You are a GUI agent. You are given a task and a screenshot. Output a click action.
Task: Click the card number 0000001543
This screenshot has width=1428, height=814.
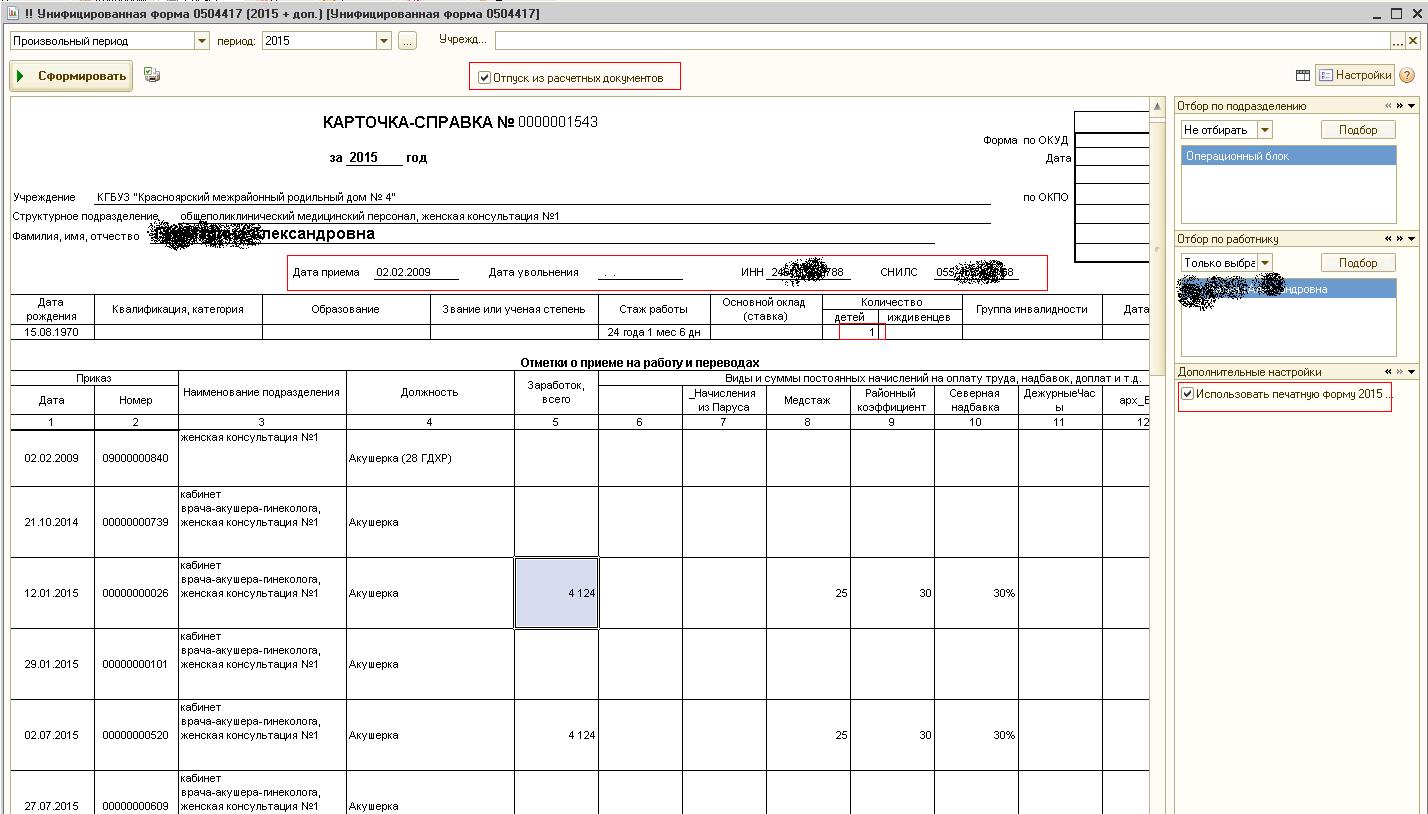tap(558, 122)
